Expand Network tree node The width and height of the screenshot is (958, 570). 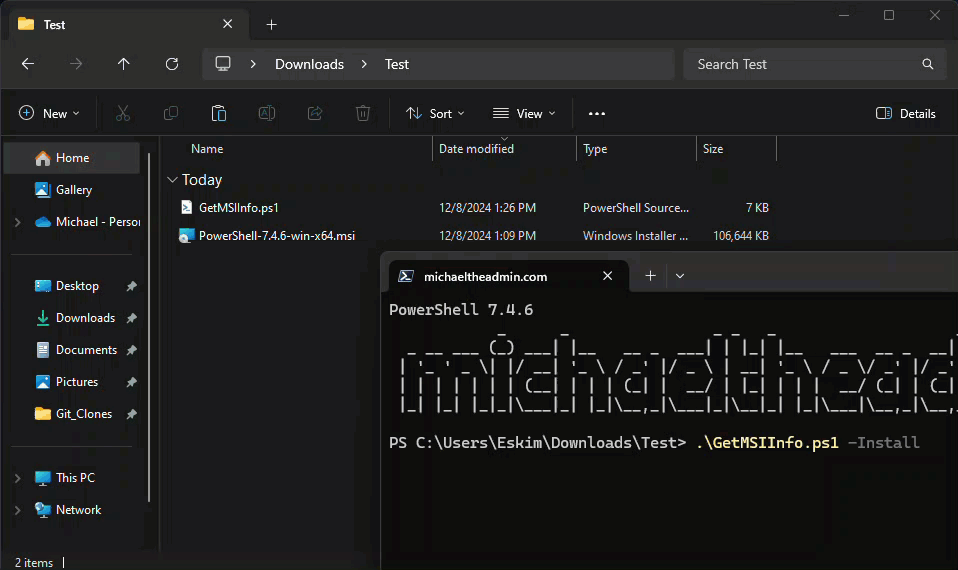coord(18,510)
